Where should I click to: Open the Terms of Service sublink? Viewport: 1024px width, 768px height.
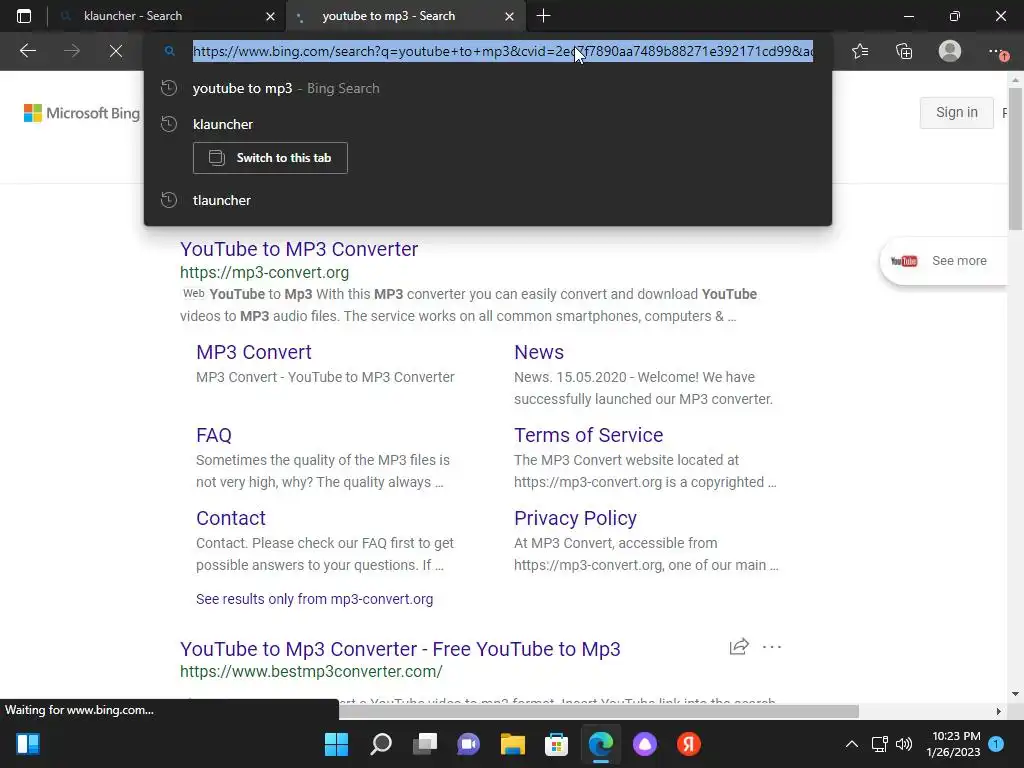(x=588, y=435)
